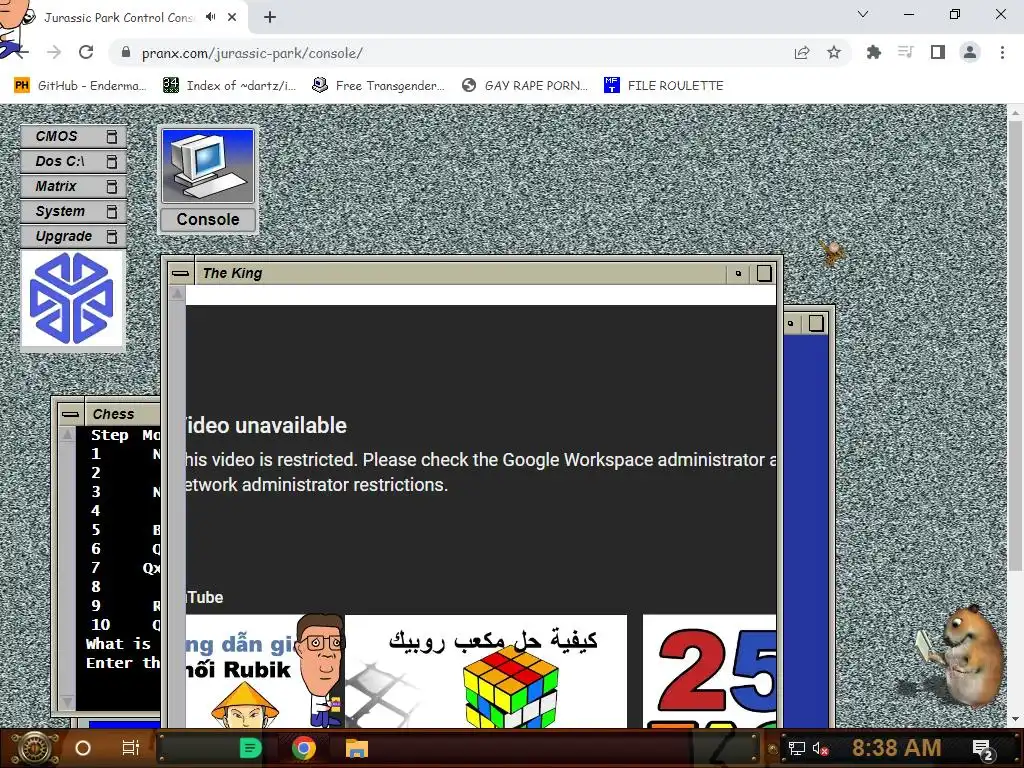Open the Cortana search circle
The image size is (1024, 768).
83,748
